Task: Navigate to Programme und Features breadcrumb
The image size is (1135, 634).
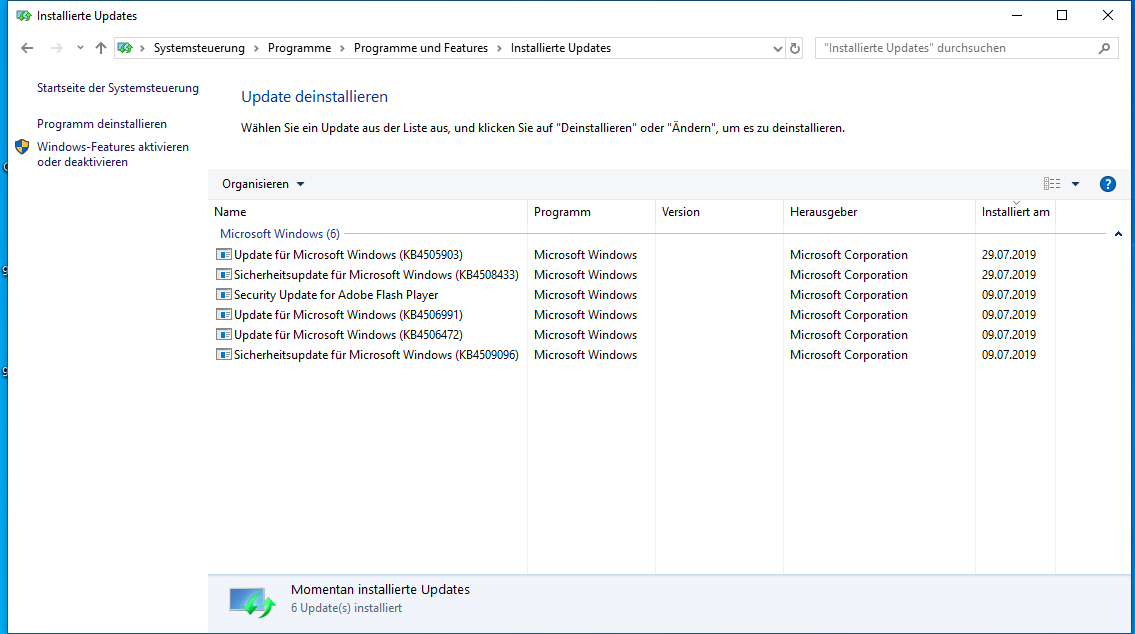Action: [421, 48]
